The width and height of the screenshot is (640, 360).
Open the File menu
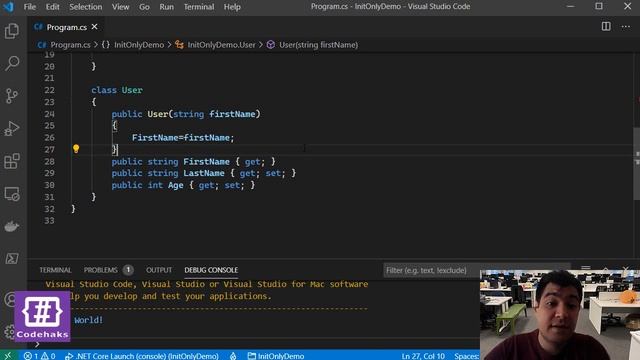pos(30,7)
